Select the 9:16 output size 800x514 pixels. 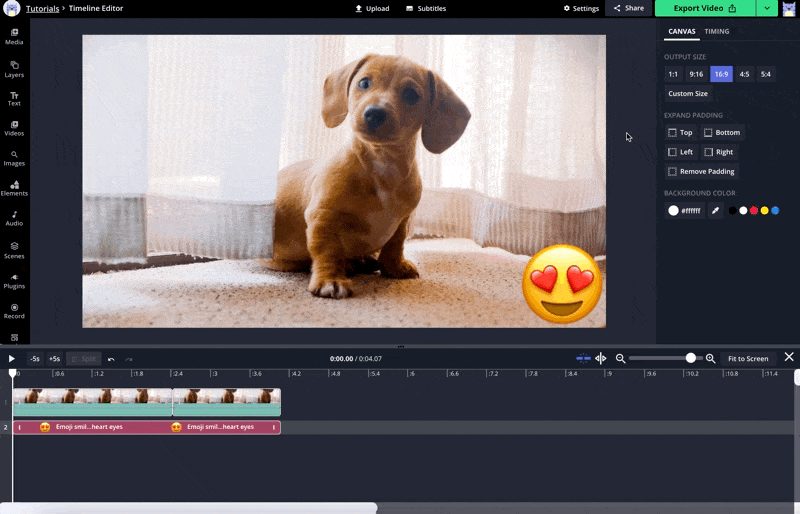[696, 74]
